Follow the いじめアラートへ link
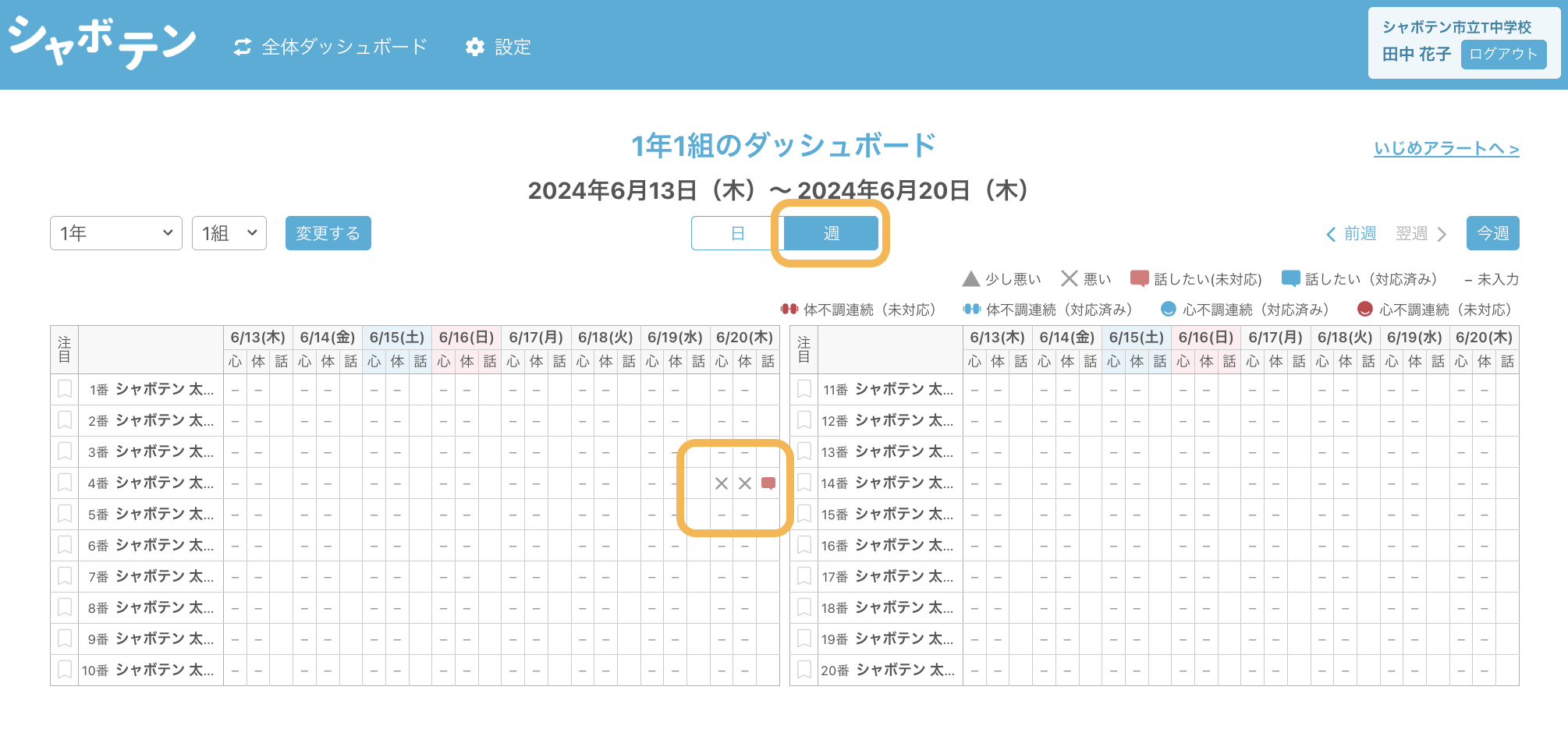Viewport: 1568px width, 729px height. point(1446,148)
